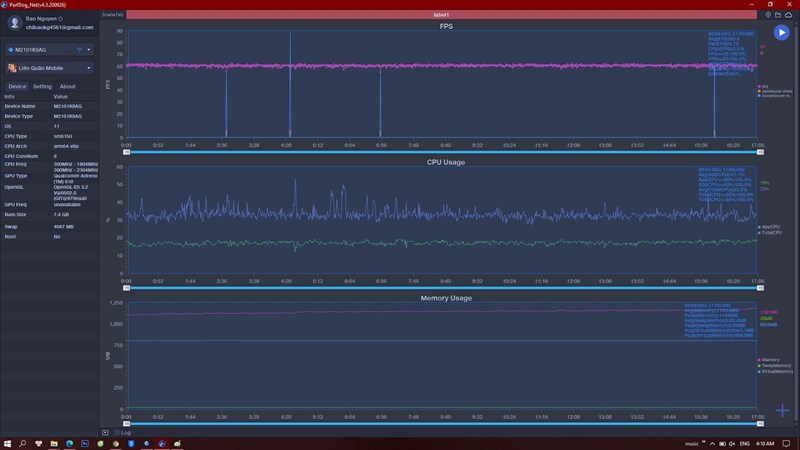800x450 pixels.
Task: Click the ENG language indicator
Action: click(x=745, y=444)
